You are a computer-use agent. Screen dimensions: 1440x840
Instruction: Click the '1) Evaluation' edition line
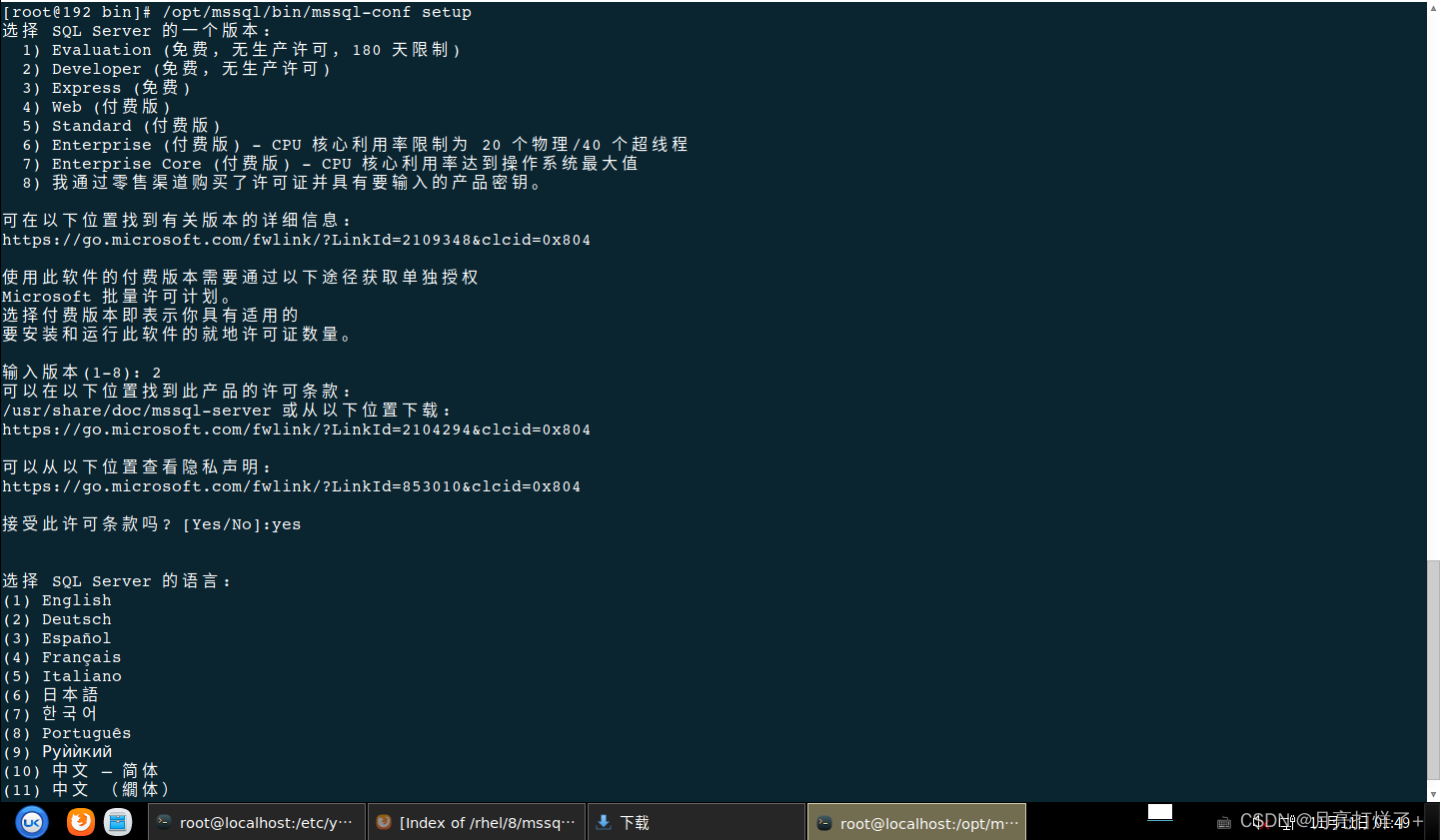(x=241, y=50)
